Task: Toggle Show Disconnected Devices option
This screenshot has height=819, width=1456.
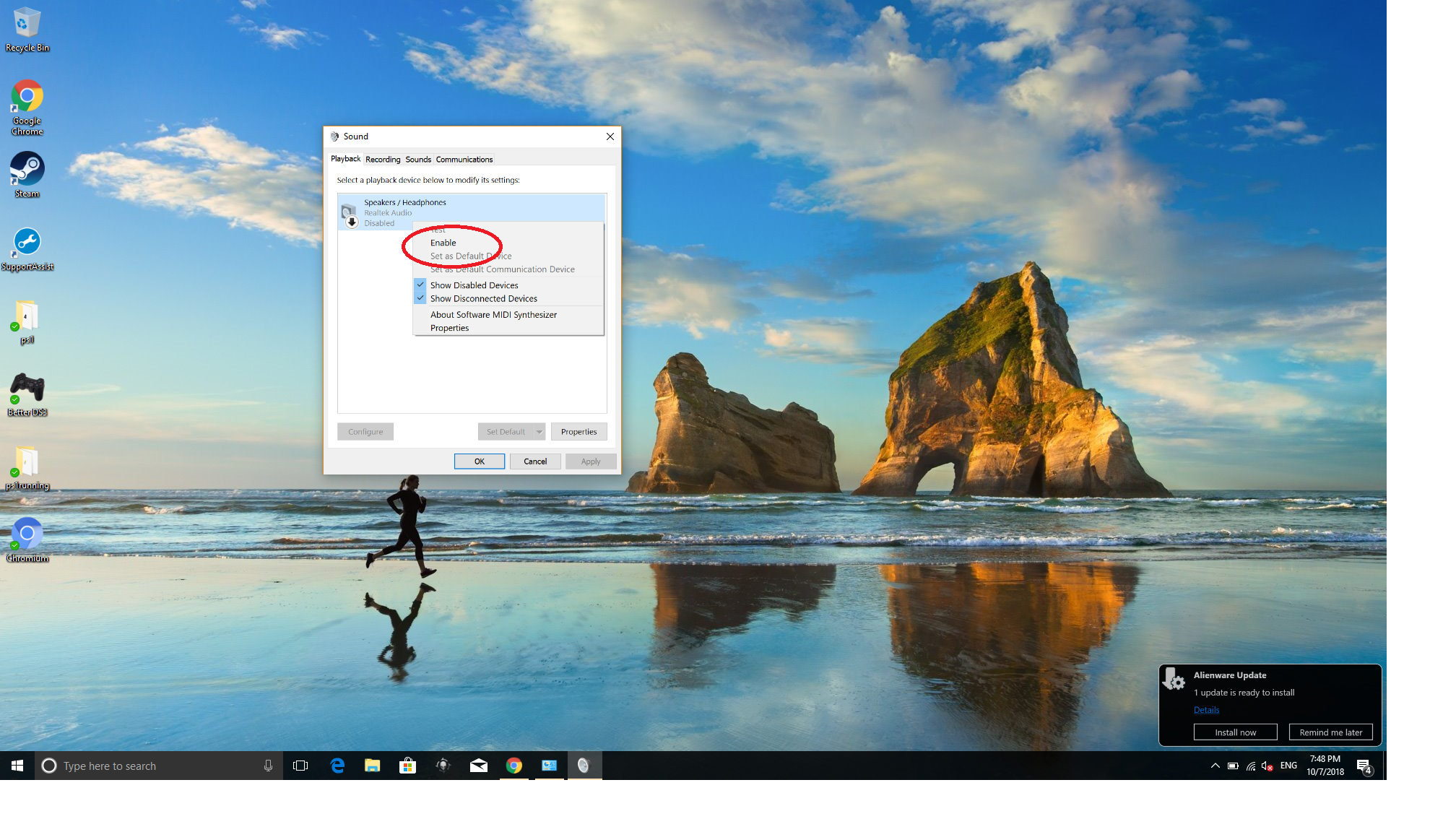Action: (483, 298)
